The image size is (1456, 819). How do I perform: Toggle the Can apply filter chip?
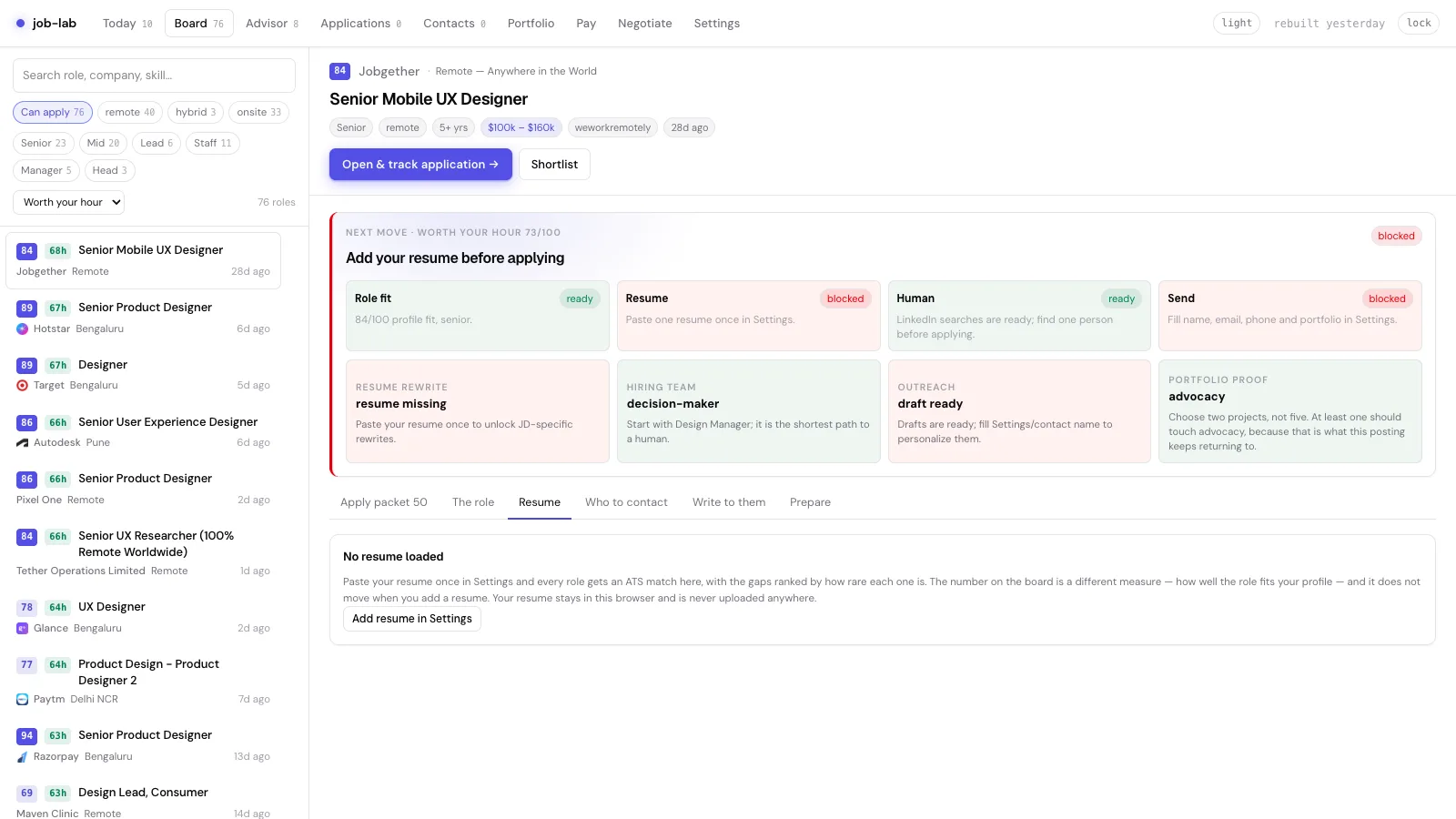53,113
